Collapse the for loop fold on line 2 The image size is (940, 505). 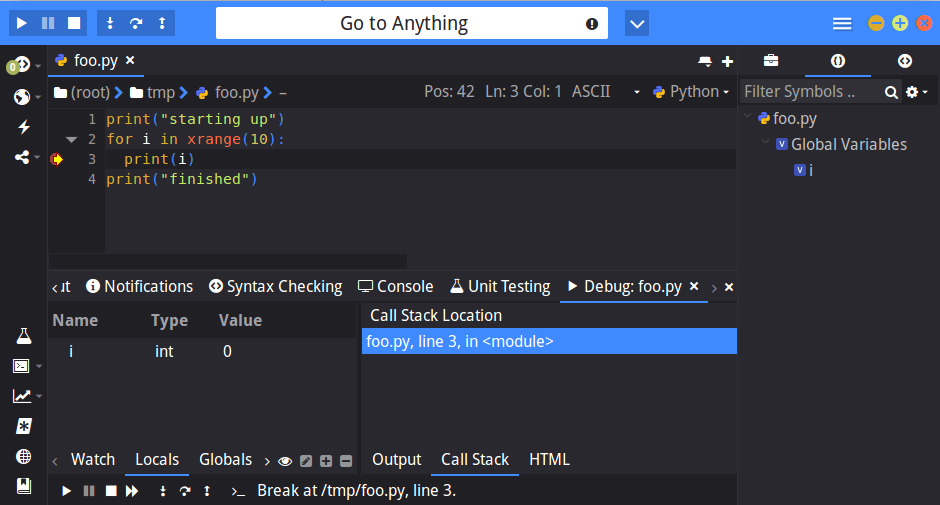tap(71, 139)
